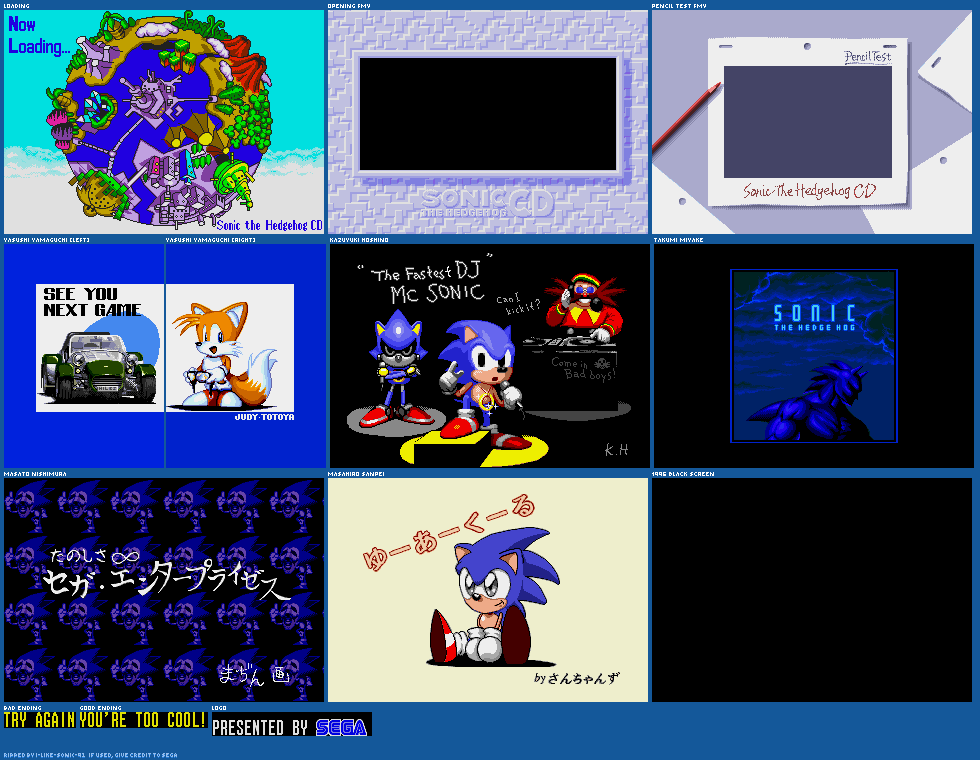Click the PRESENTED BY text in logo
This screenshot has width=980, height=760.
coord(260,728)
